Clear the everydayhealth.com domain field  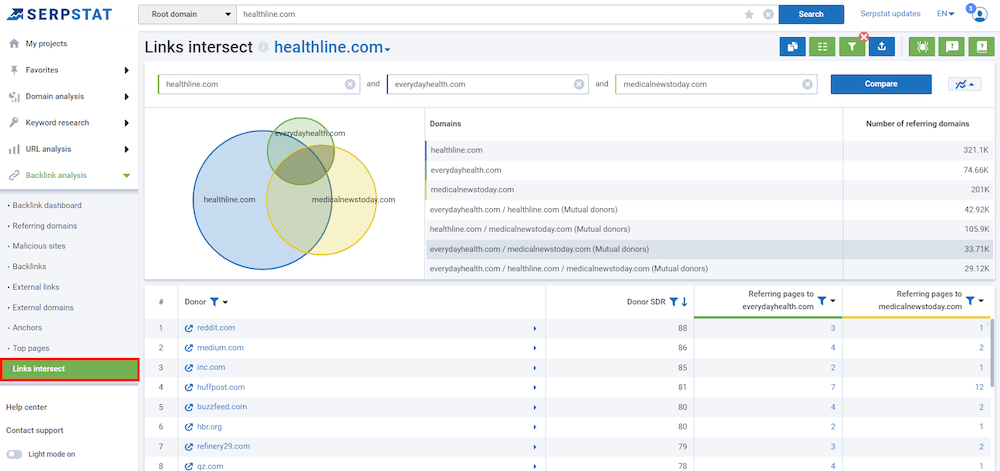tap(579, 84)
